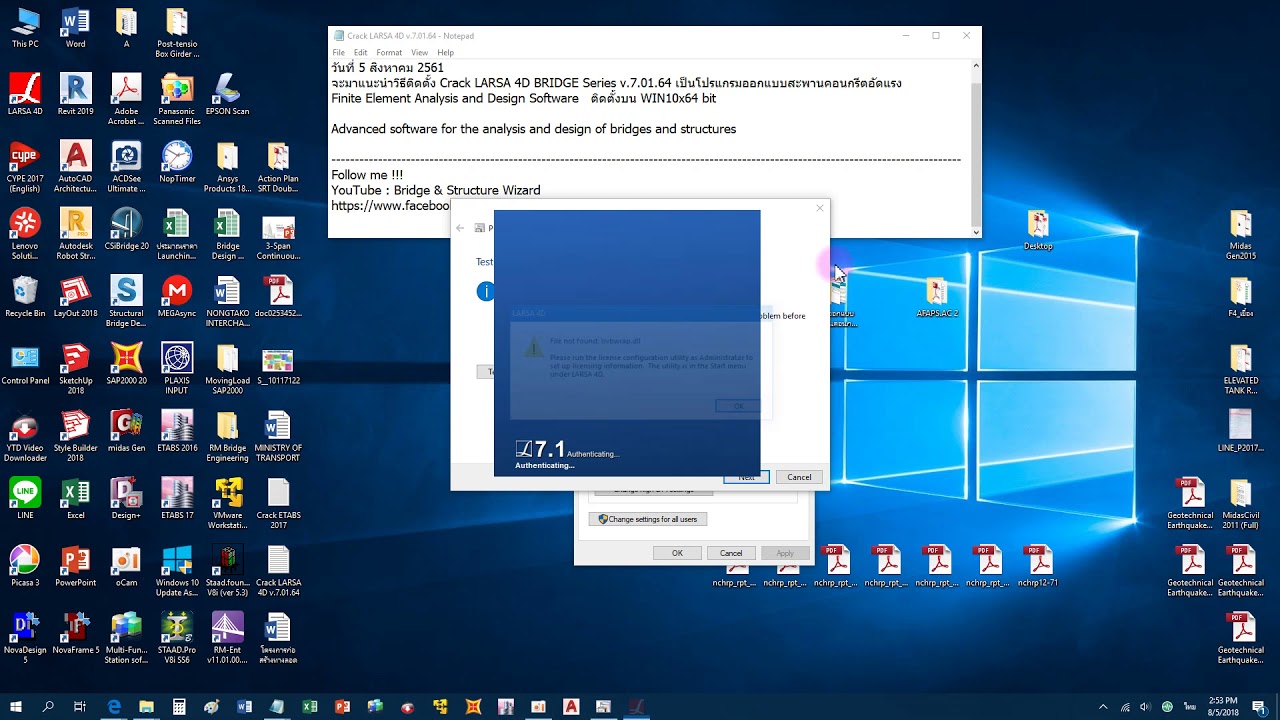
Task: Click inside the Notepad text area
Action: (x=648, y=148)
